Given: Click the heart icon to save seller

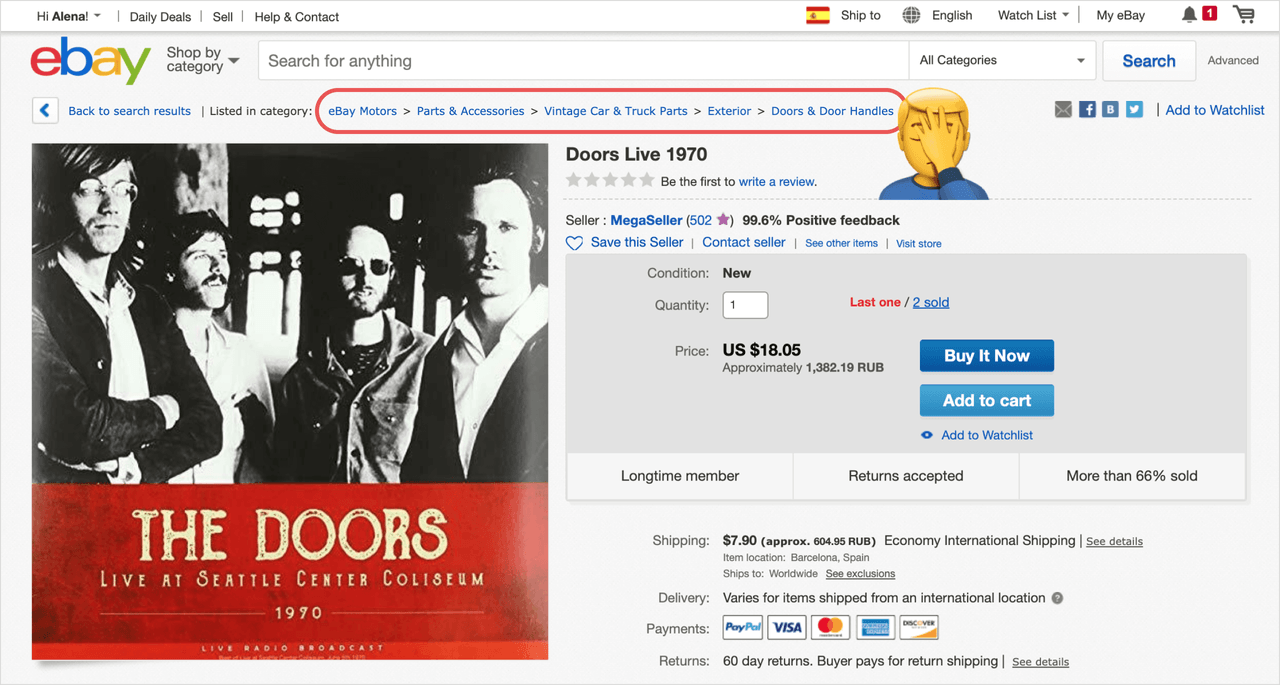Looking at the screenshot, I should pyautogui.click(x=574, y=243).
